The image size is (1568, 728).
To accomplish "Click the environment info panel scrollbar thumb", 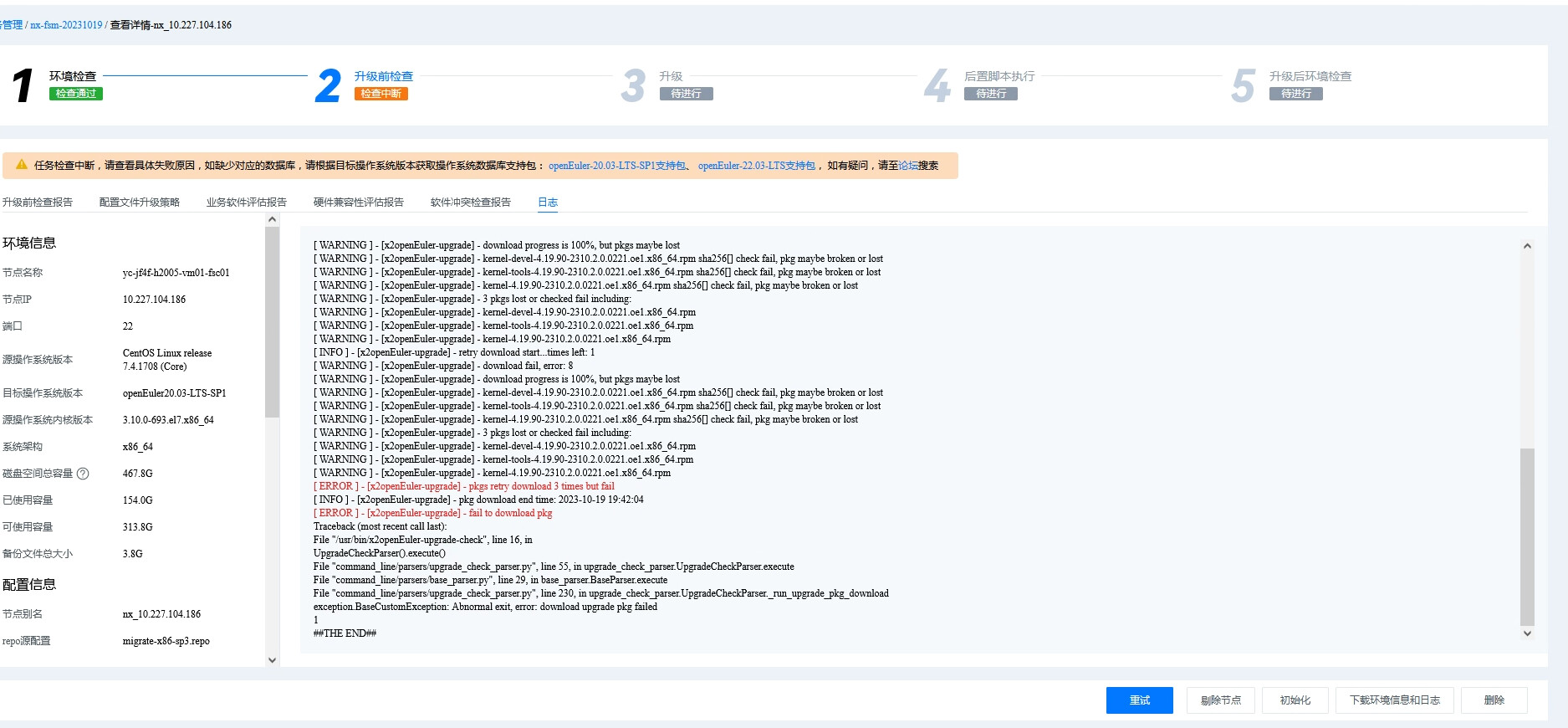I will point(272,322).
